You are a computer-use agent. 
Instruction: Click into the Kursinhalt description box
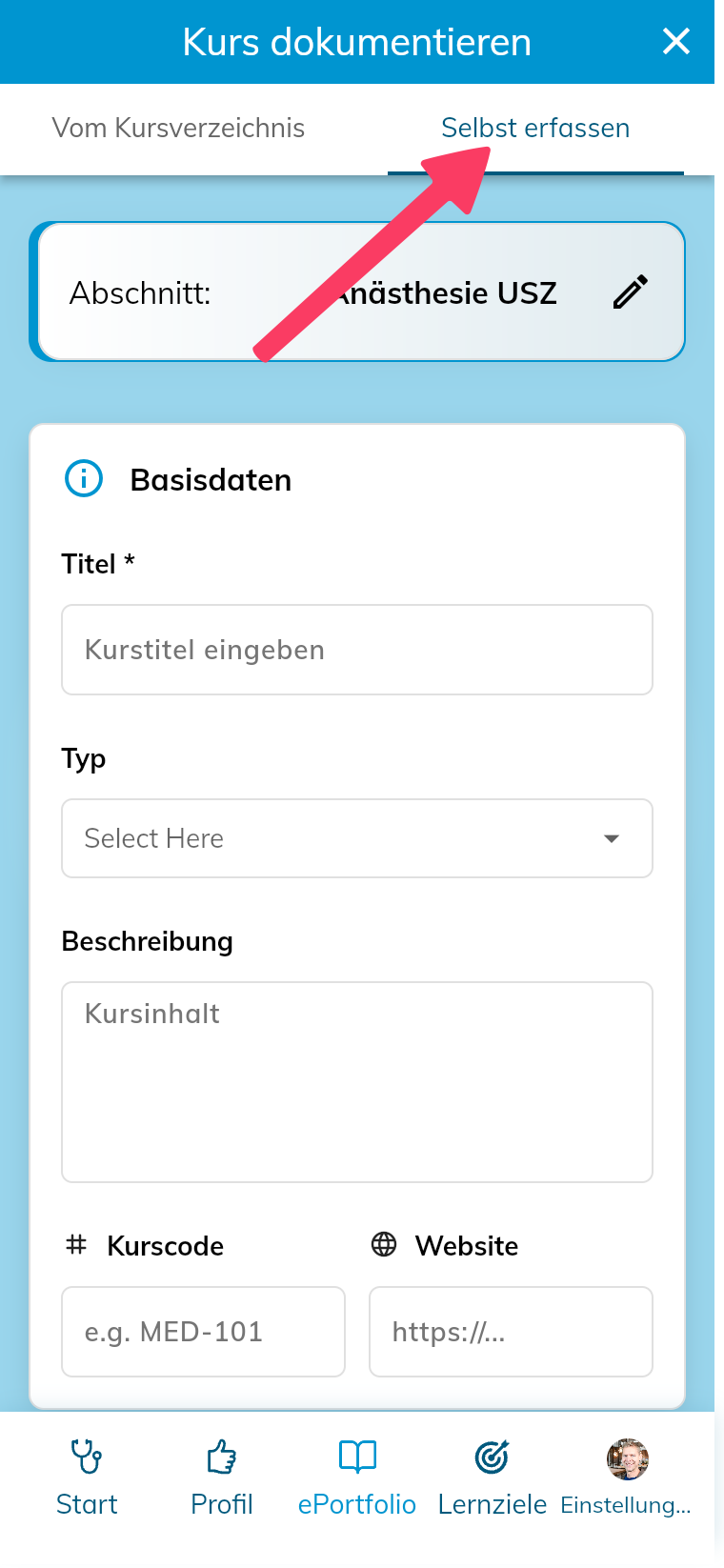(x=357, y=1082)
